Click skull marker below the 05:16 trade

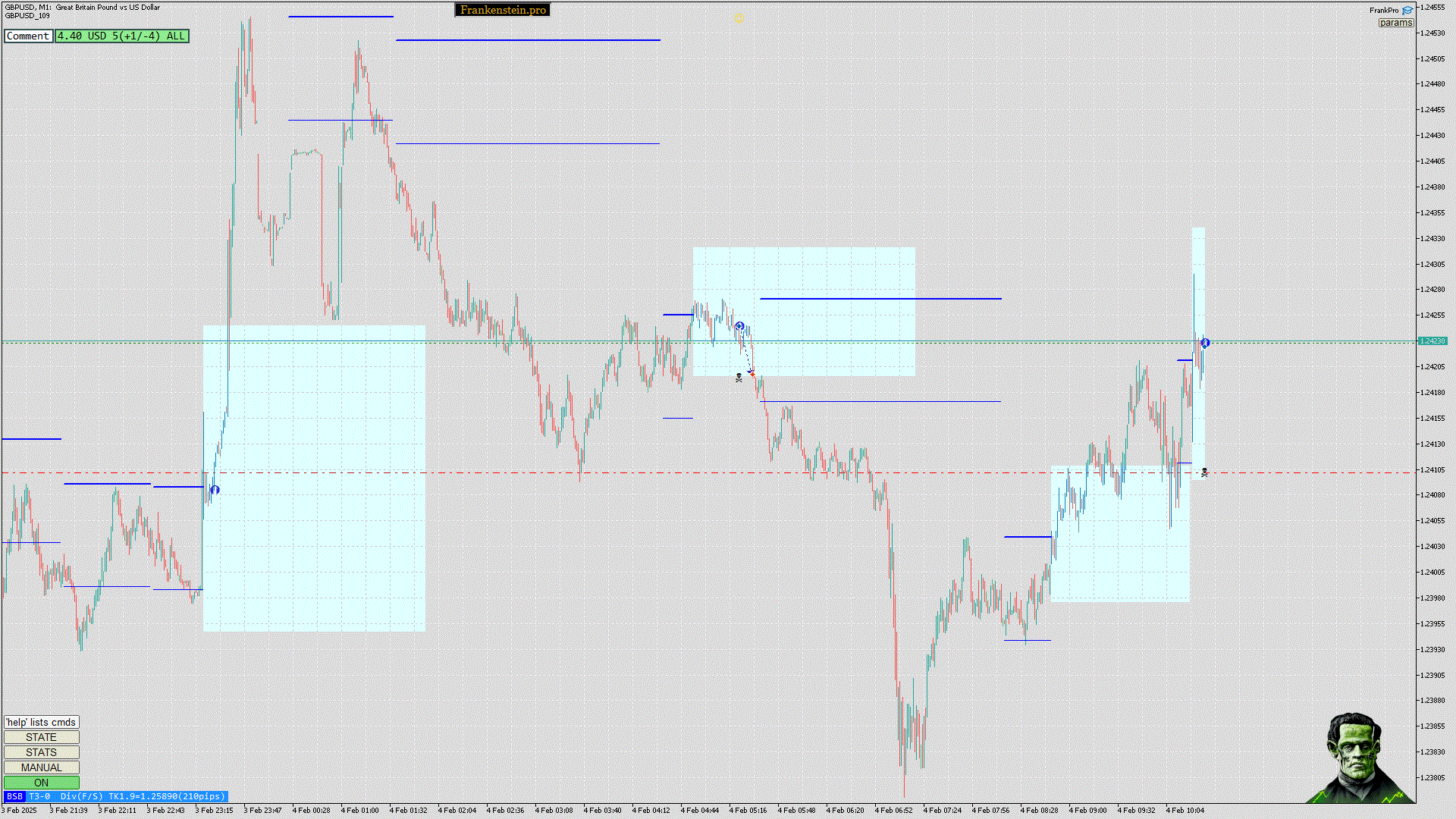click(739, 377)
